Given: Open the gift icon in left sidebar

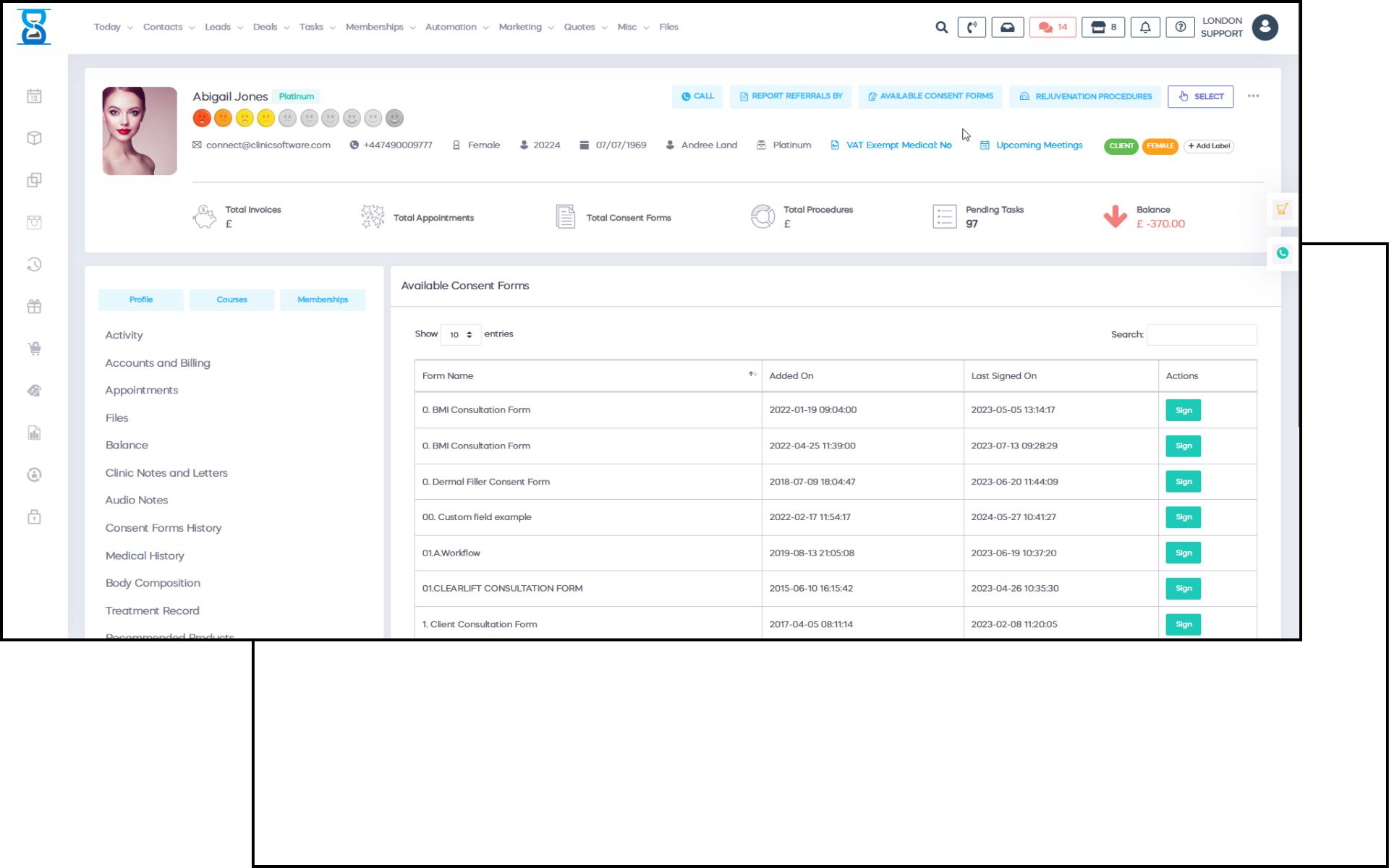Looking at the screenshot, I should click(x=34, y=307).
